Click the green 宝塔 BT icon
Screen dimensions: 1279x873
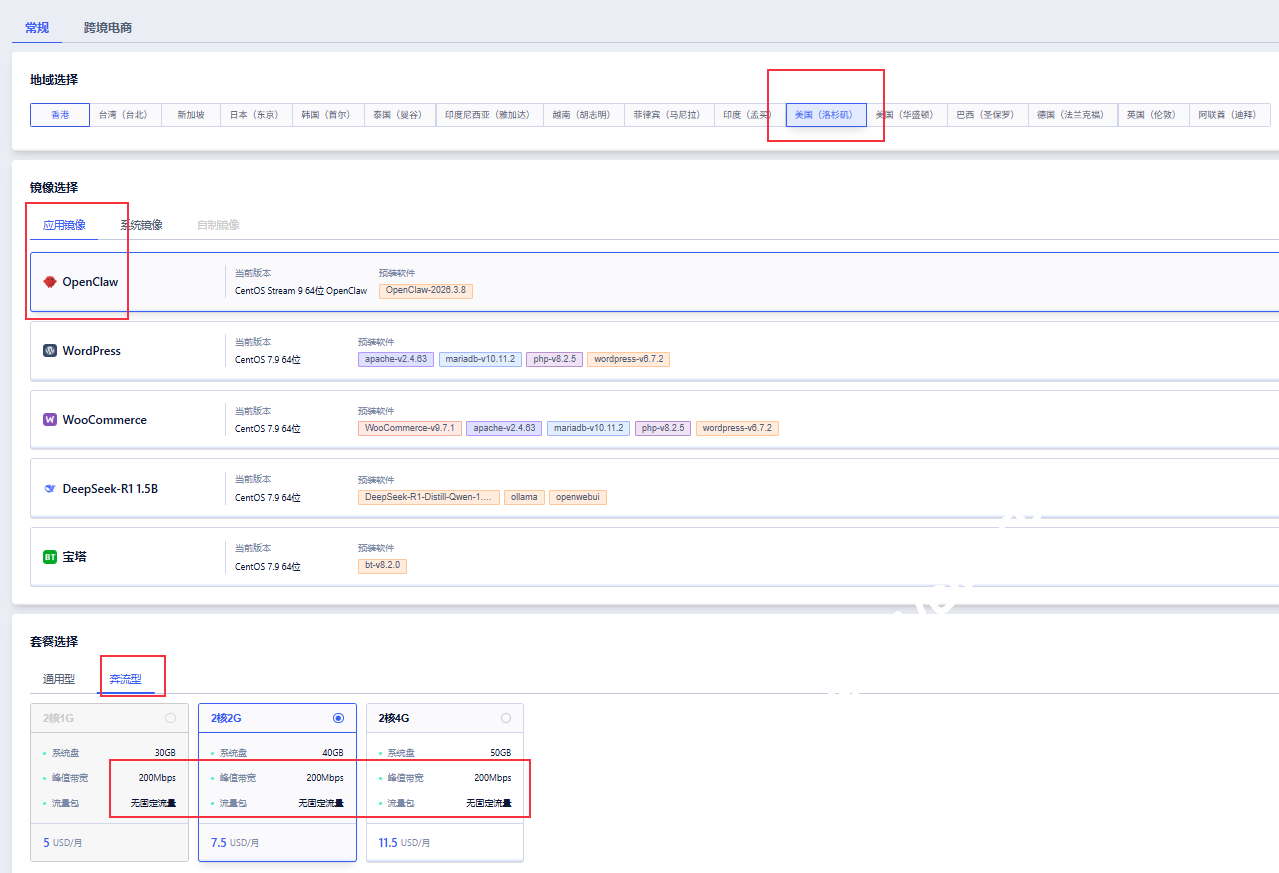click(50, 556)
